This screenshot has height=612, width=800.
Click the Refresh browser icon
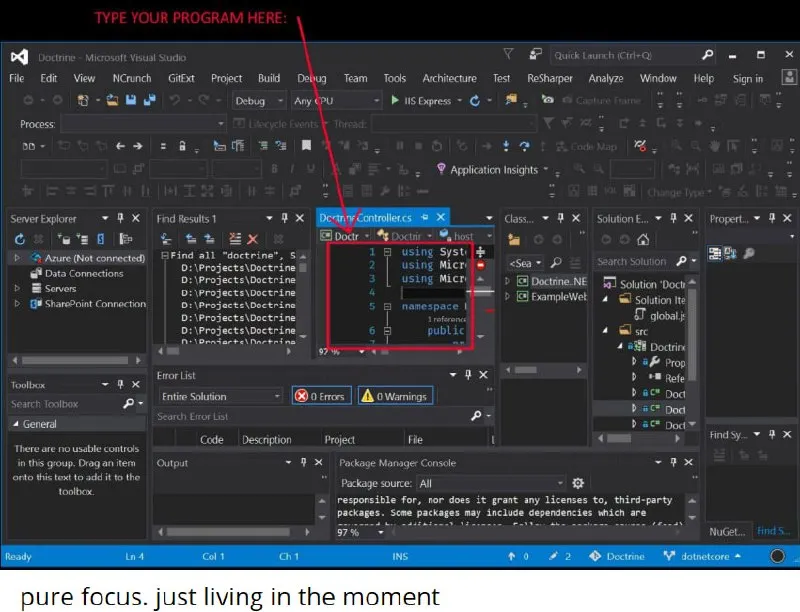coord(475,100)
